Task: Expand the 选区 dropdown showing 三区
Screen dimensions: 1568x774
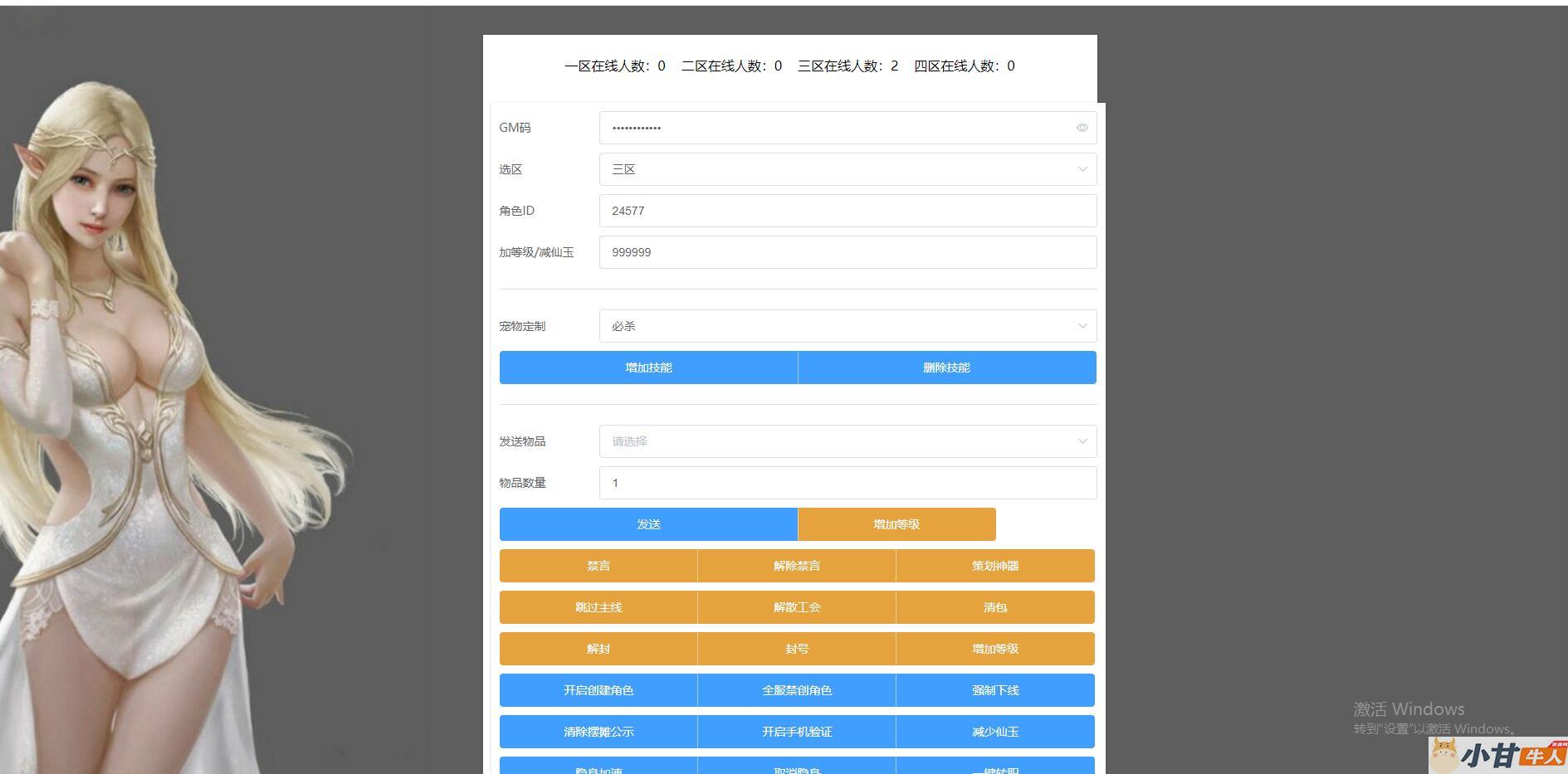Action: click(847, 169)
